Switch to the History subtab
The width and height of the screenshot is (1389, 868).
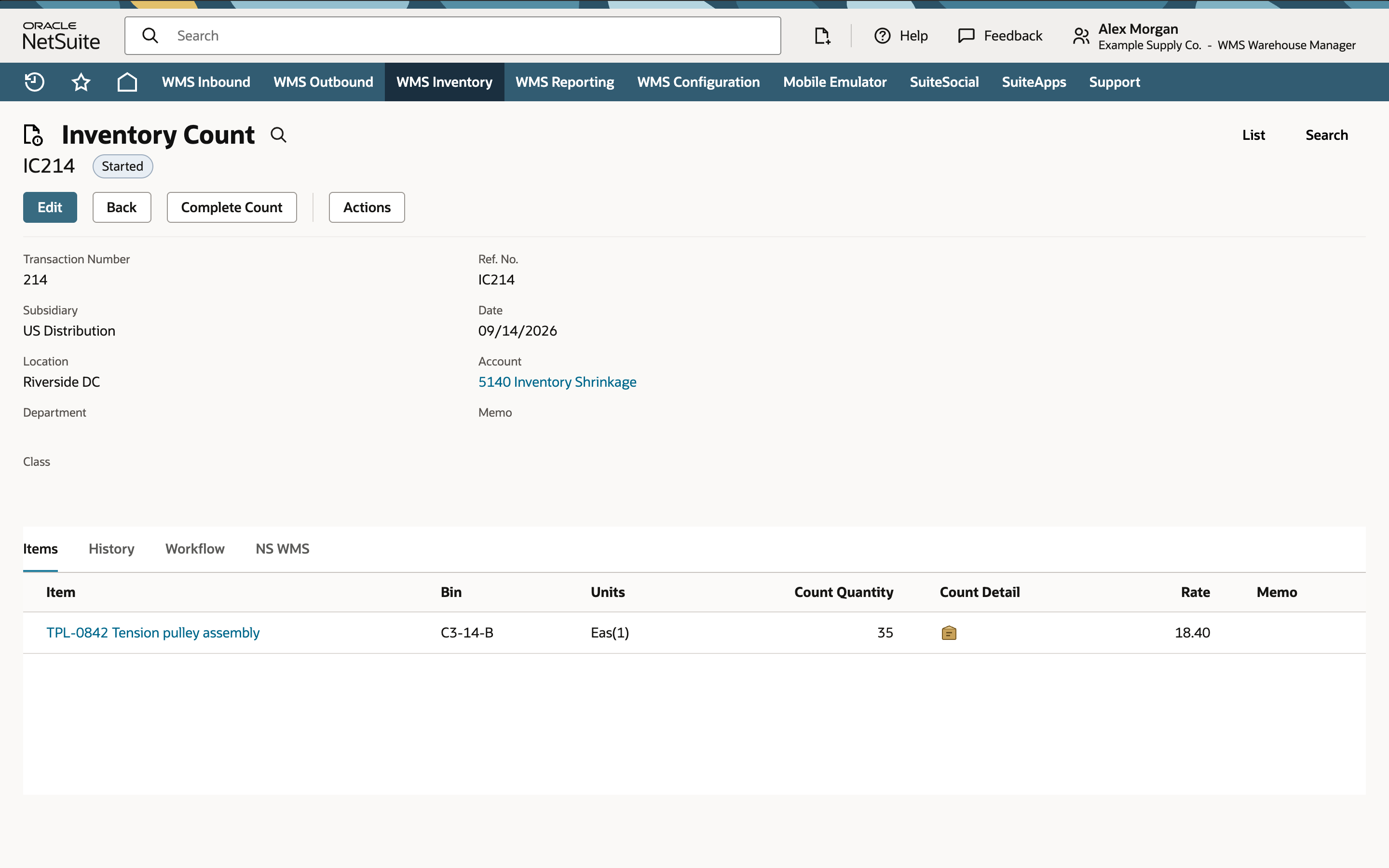[x=111, y=549]
